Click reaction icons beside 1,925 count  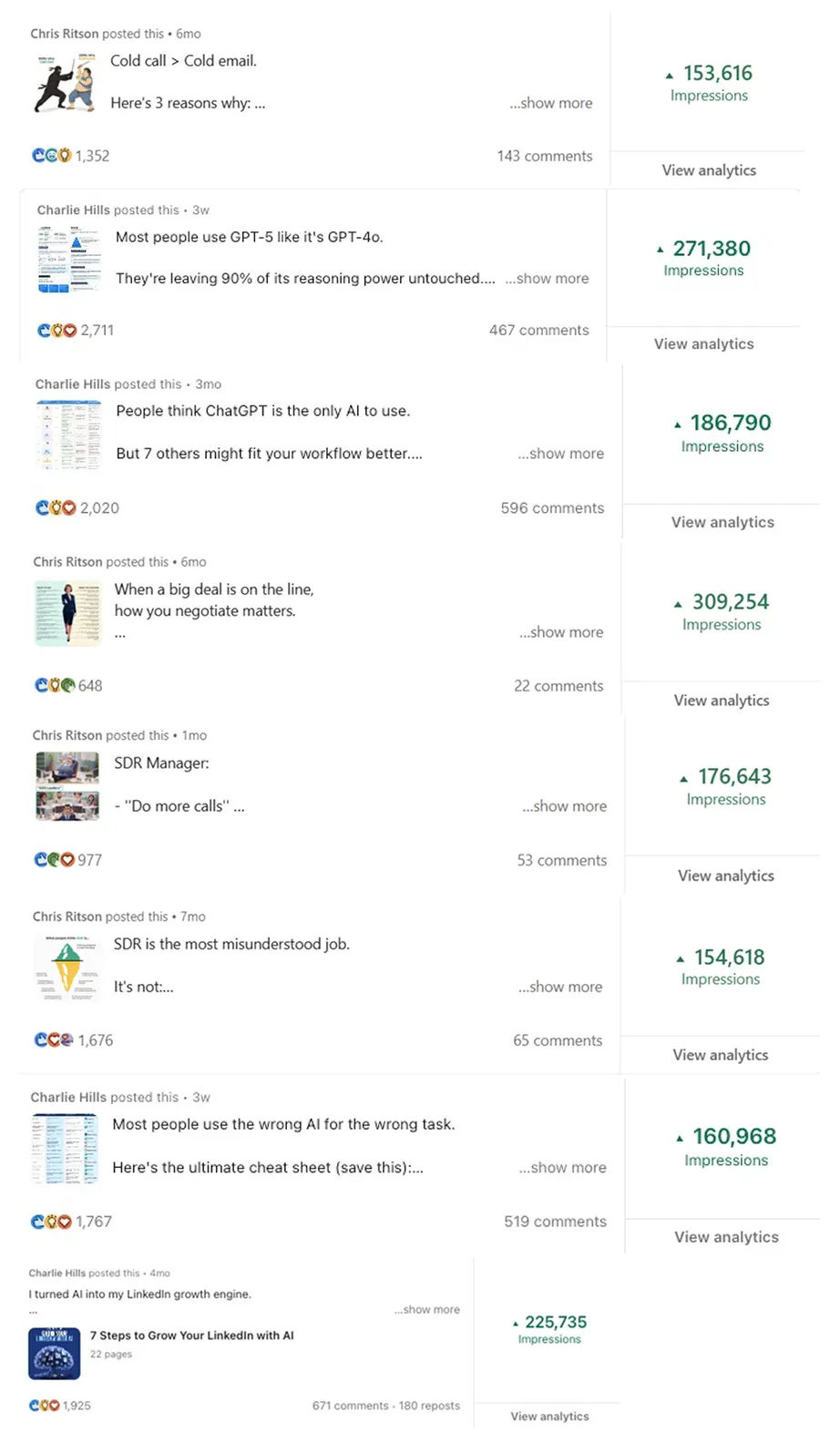pos(44,1406)
